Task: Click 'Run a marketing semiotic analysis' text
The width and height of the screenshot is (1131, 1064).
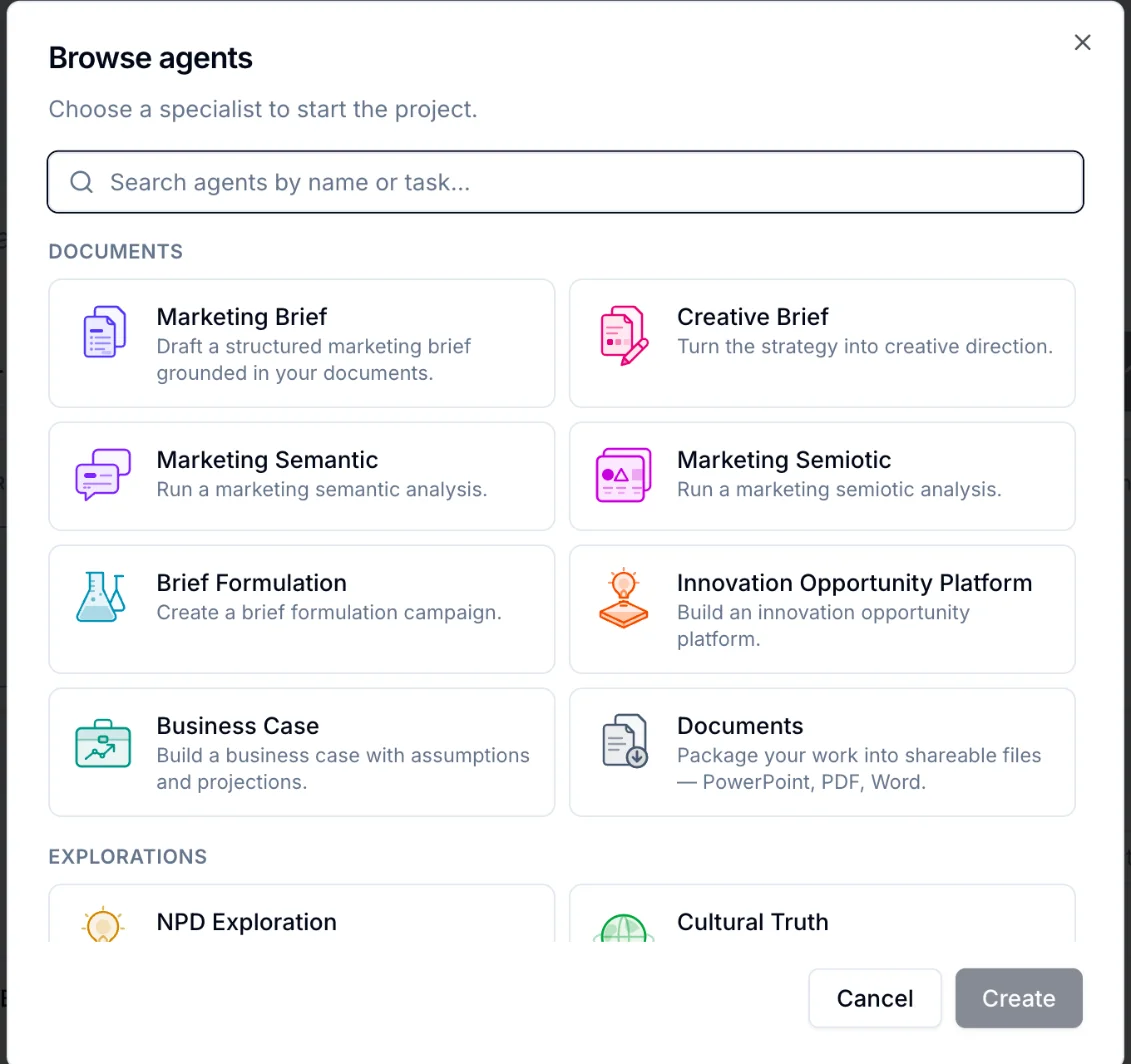Action: click(x=839, y=490)
